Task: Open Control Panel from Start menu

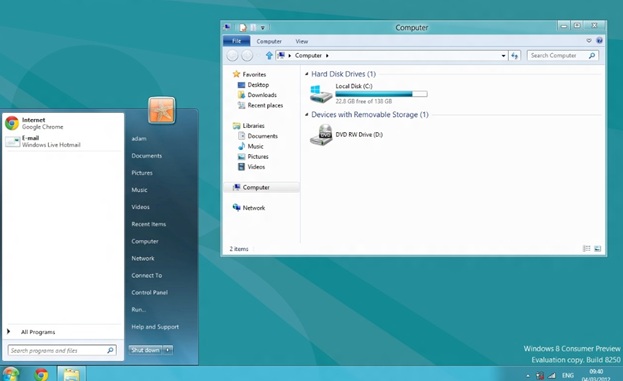Action: tap(149, 292)
